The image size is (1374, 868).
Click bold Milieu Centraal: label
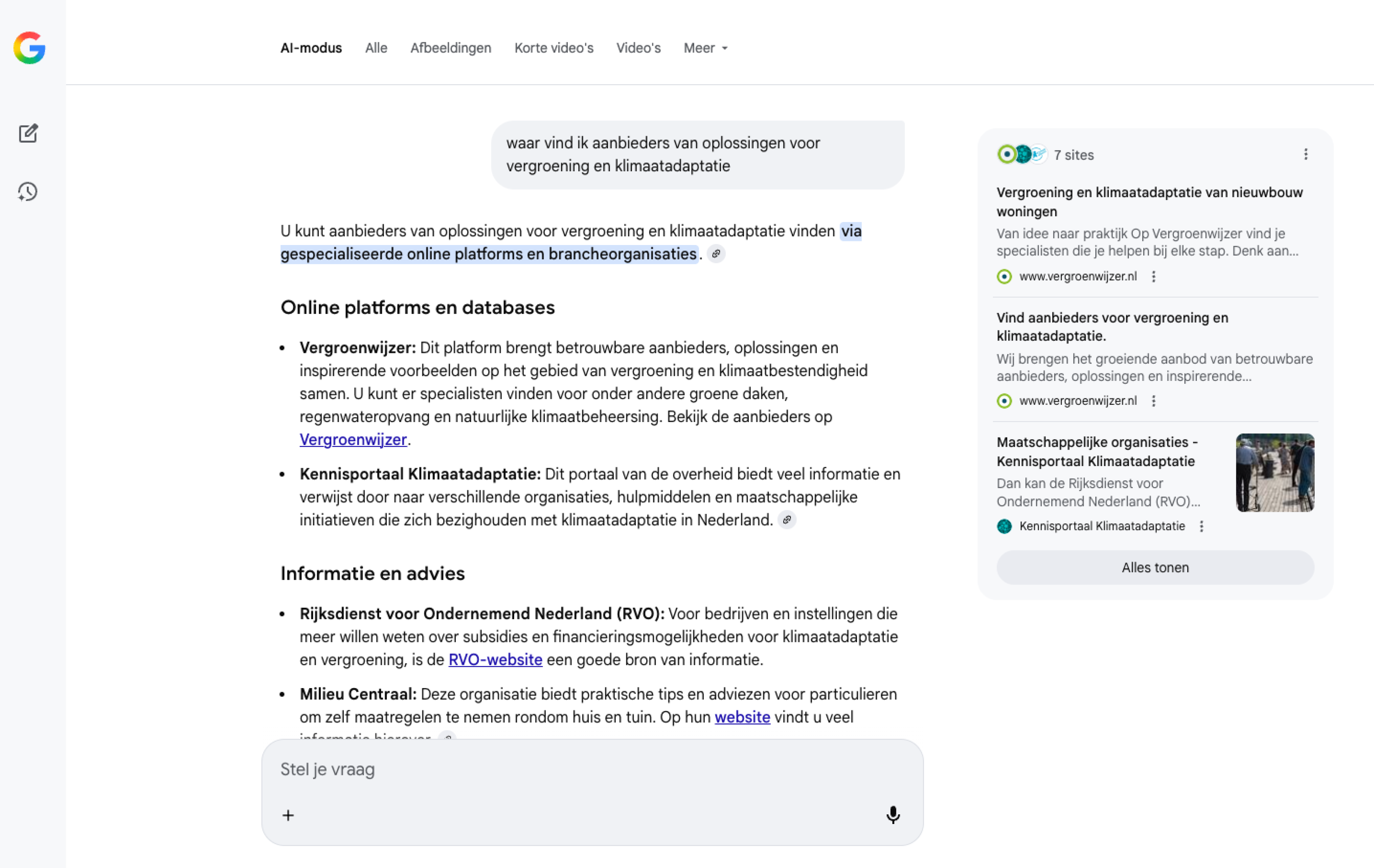[x=358, y=694]
